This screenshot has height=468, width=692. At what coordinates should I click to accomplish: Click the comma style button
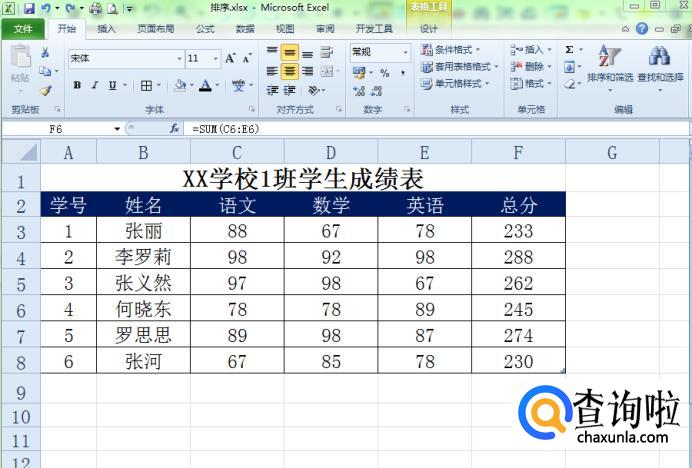403,72
